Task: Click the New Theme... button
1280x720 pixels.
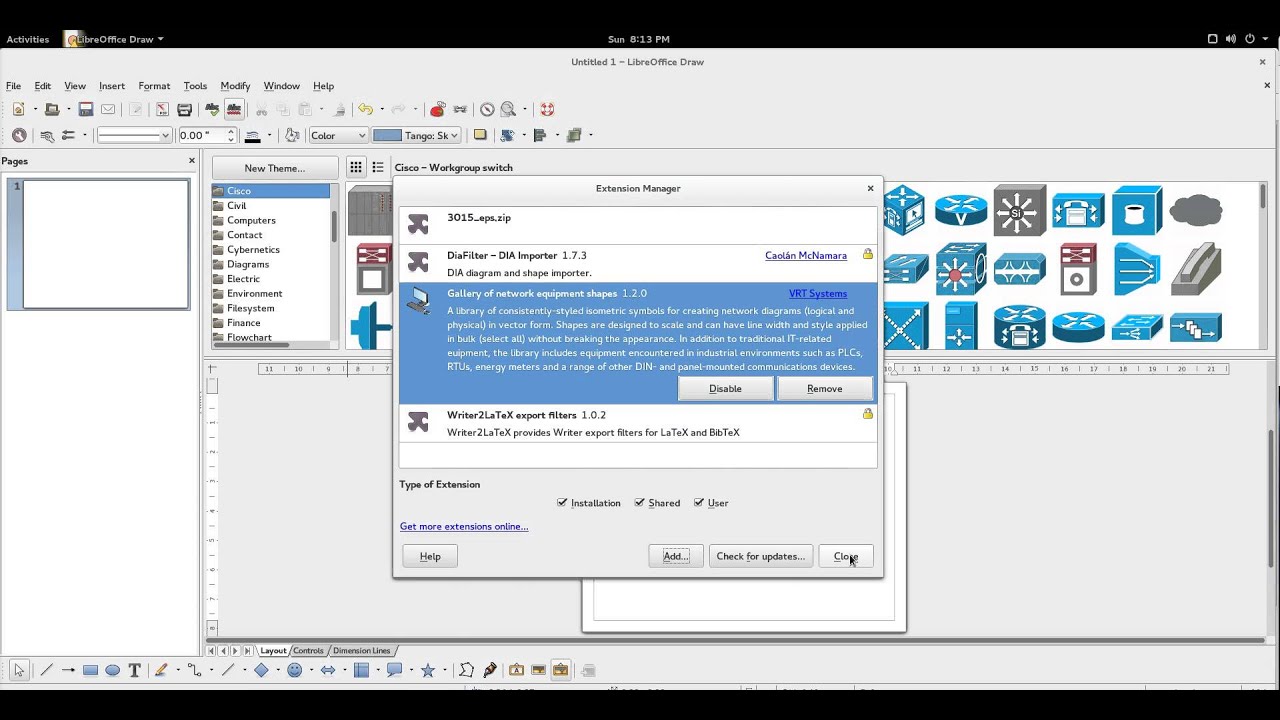Action: point(275,168)
